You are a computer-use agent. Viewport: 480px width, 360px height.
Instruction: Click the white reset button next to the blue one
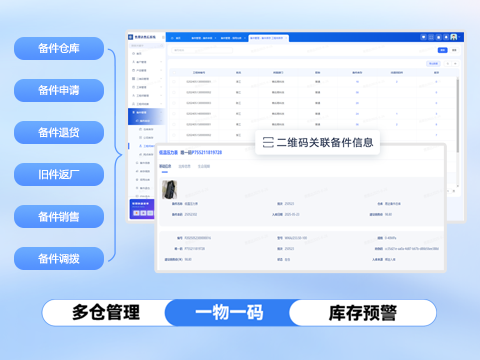pyautogui.click(x=454, y=50)
